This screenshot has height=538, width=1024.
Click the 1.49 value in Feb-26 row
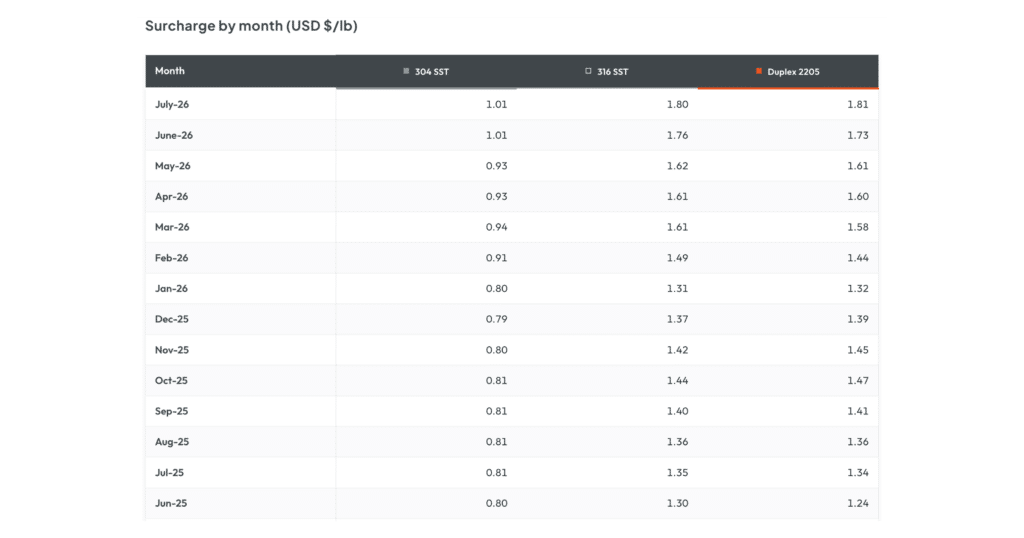point(677,258)
